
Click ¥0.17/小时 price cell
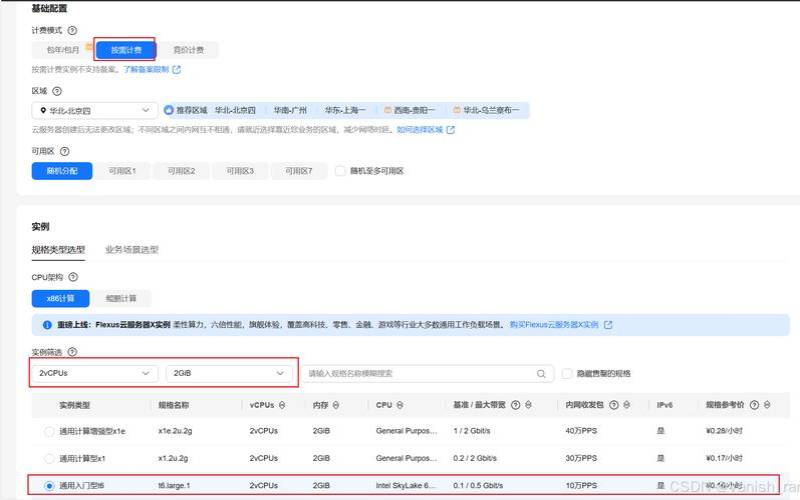click(724, 458)
